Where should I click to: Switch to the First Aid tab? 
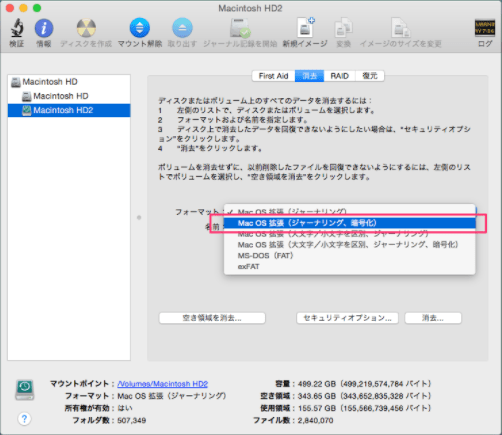[x=273, y=76]
